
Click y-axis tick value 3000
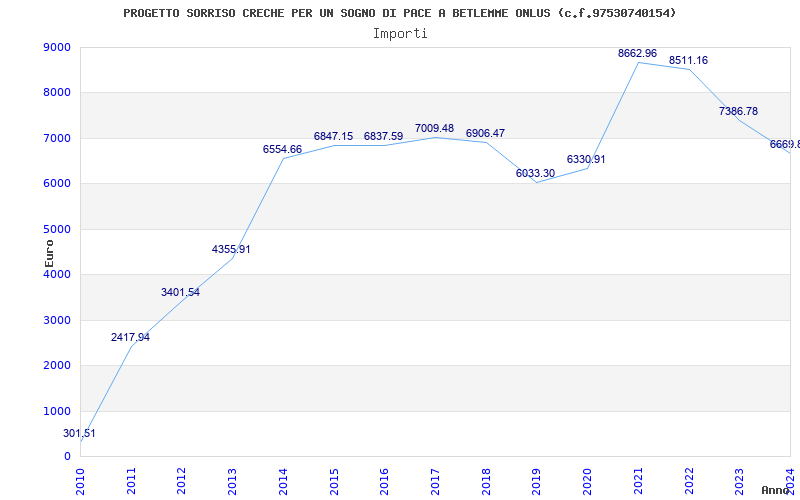coord(58,320)
